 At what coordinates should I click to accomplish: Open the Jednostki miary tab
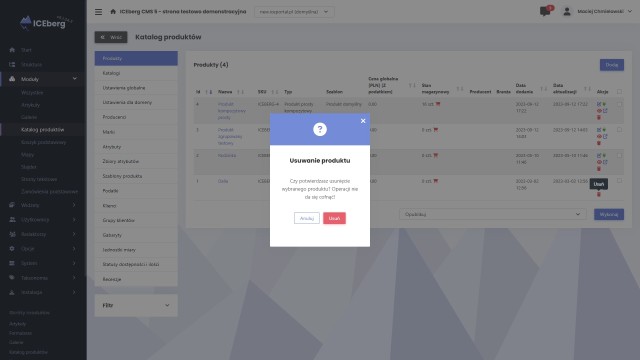point(136,250)
